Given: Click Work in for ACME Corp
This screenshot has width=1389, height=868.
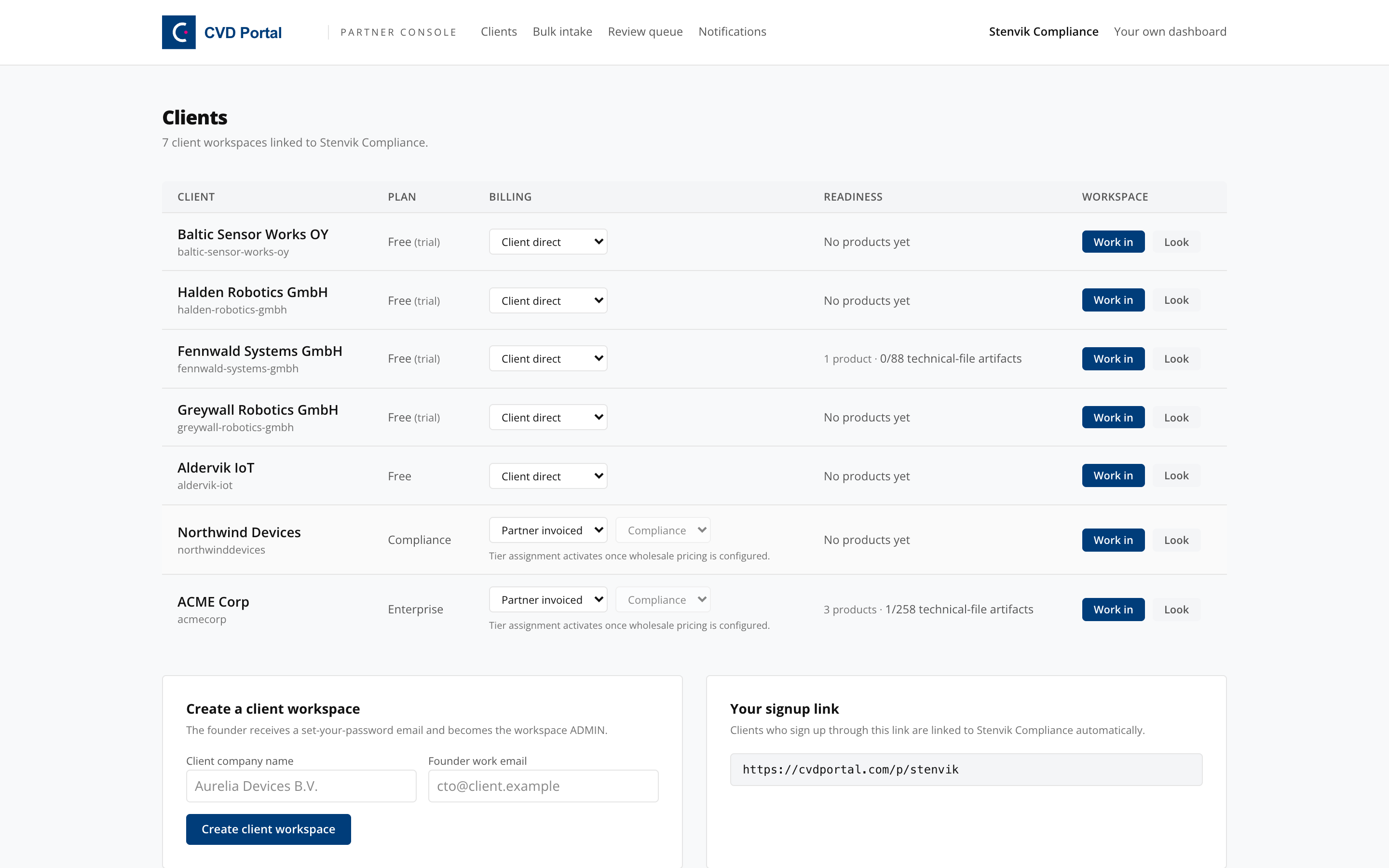Looking at the screenshot, I should (x=1113, y=609).
